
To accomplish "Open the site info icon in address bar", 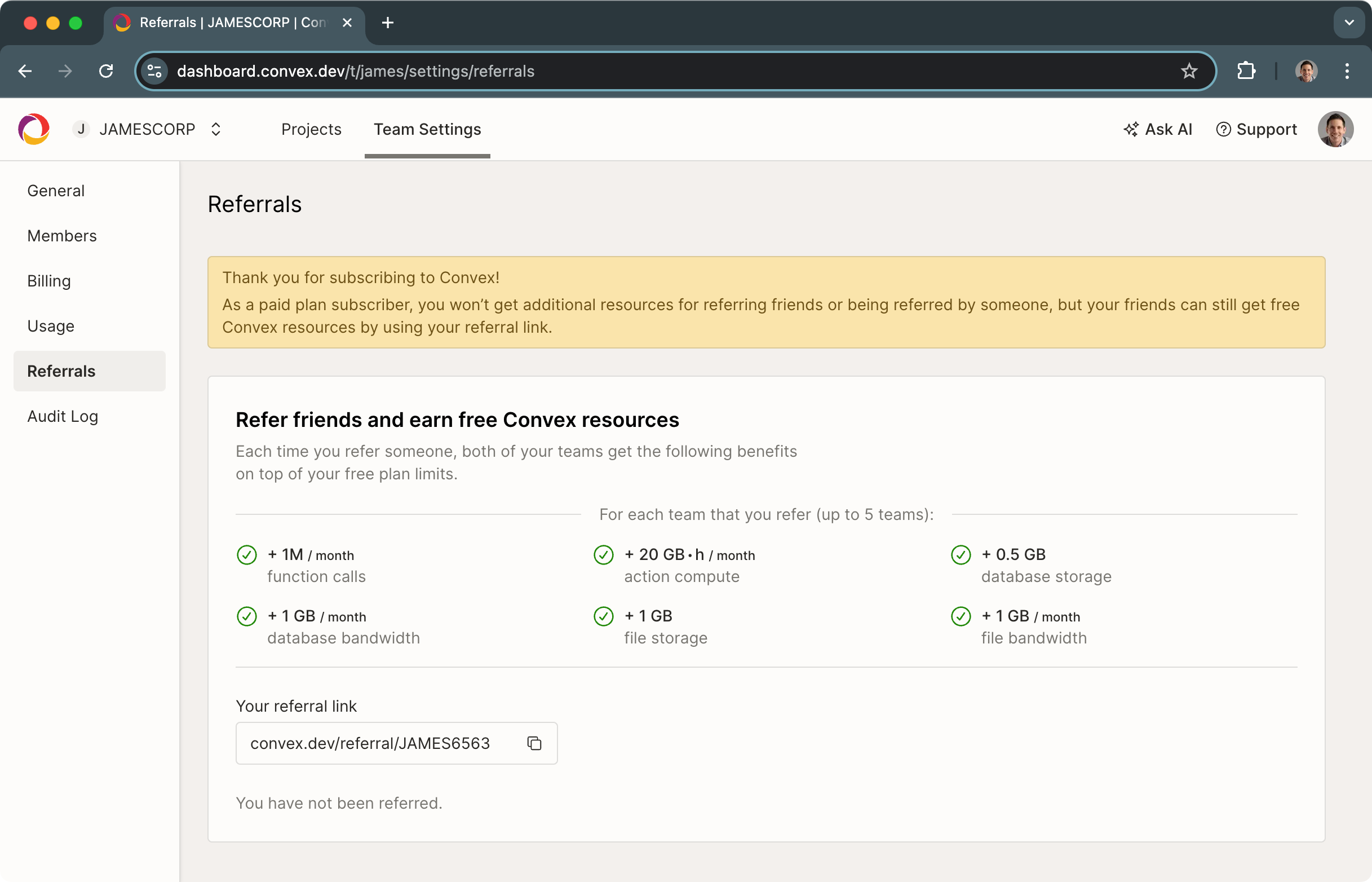I will point(154,71).
